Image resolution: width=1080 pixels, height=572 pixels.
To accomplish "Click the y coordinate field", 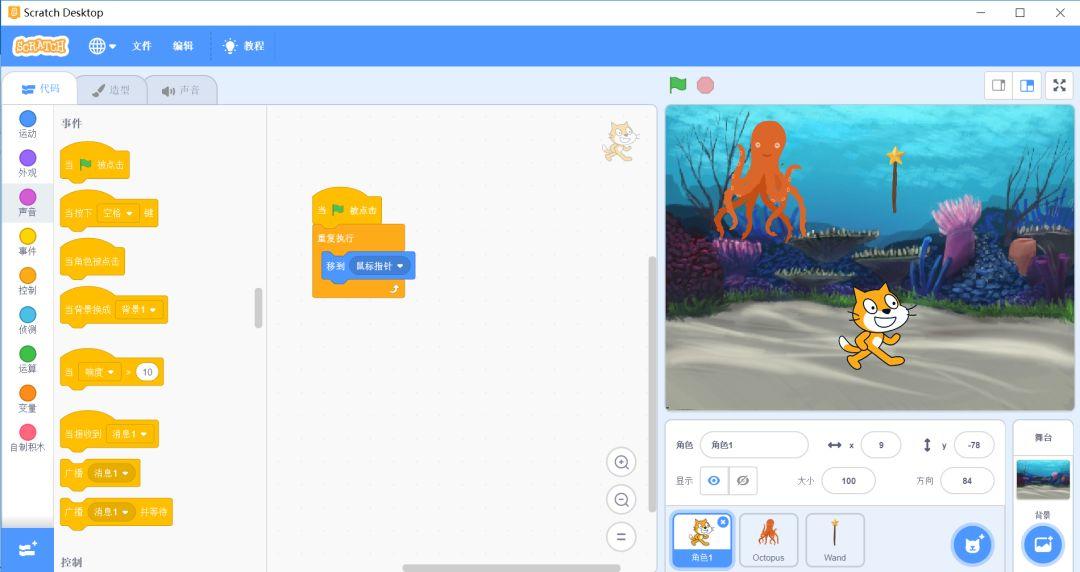I will [x=974, y=445].
